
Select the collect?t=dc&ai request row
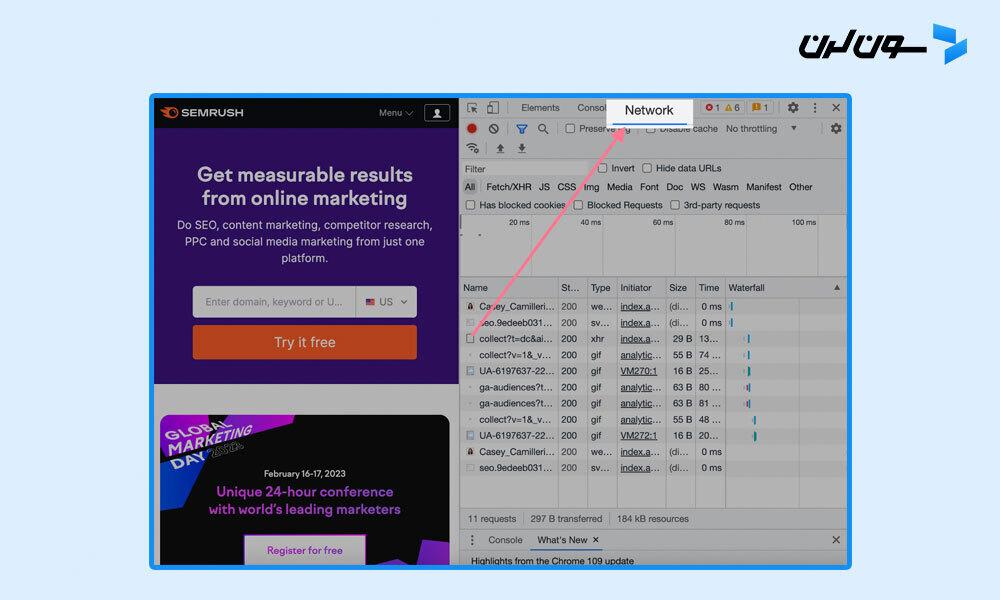653,339
